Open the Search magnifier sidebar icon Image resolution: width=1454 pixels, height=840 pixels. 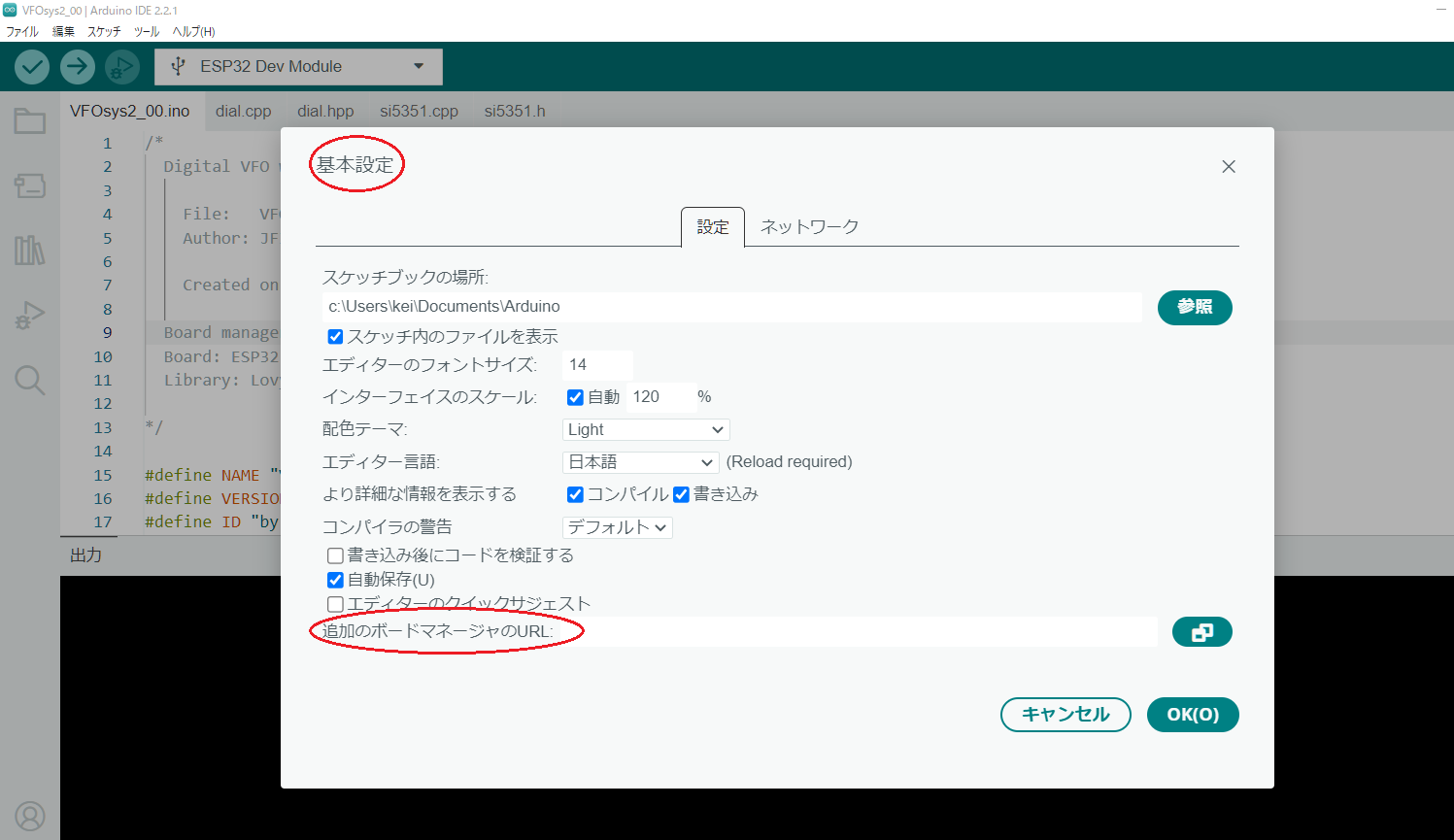(x=30, y=380)
